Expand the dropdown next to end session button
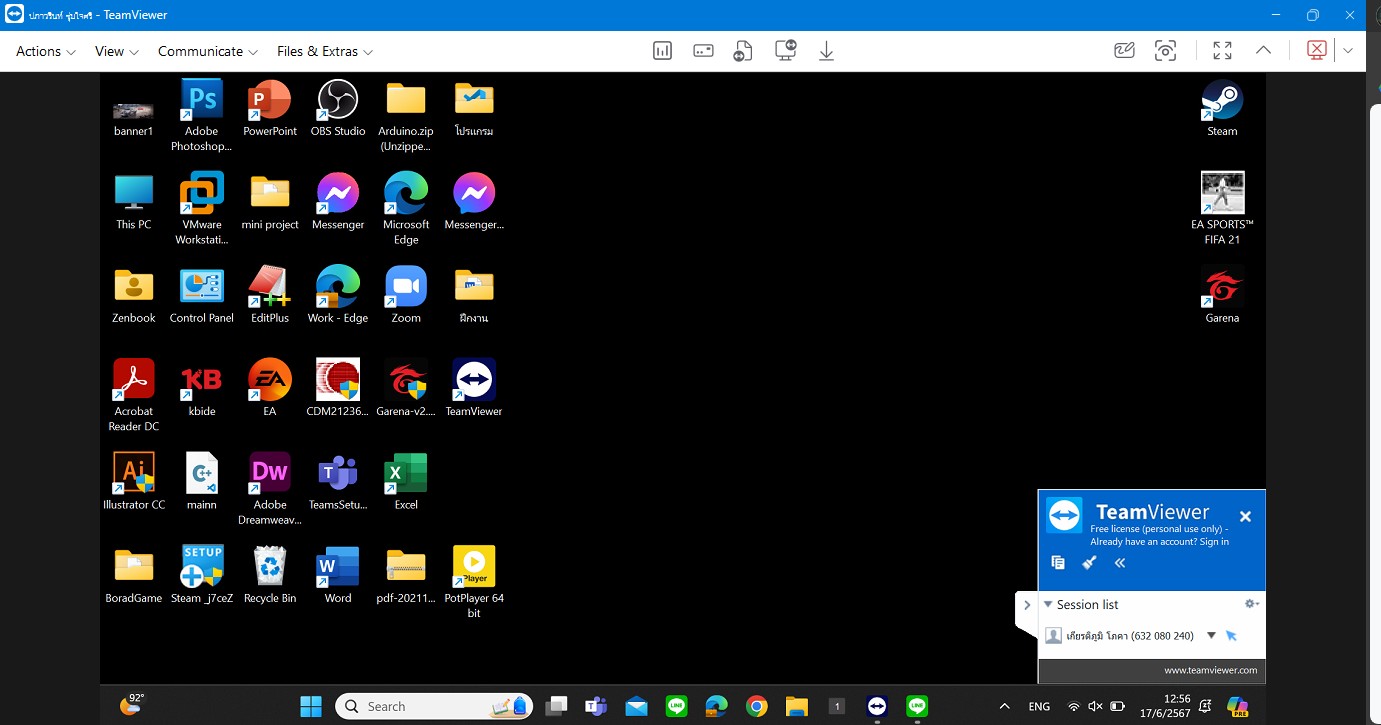Image resolution: width=1381 pixels, height=725 pixels. pos(1348,51)
